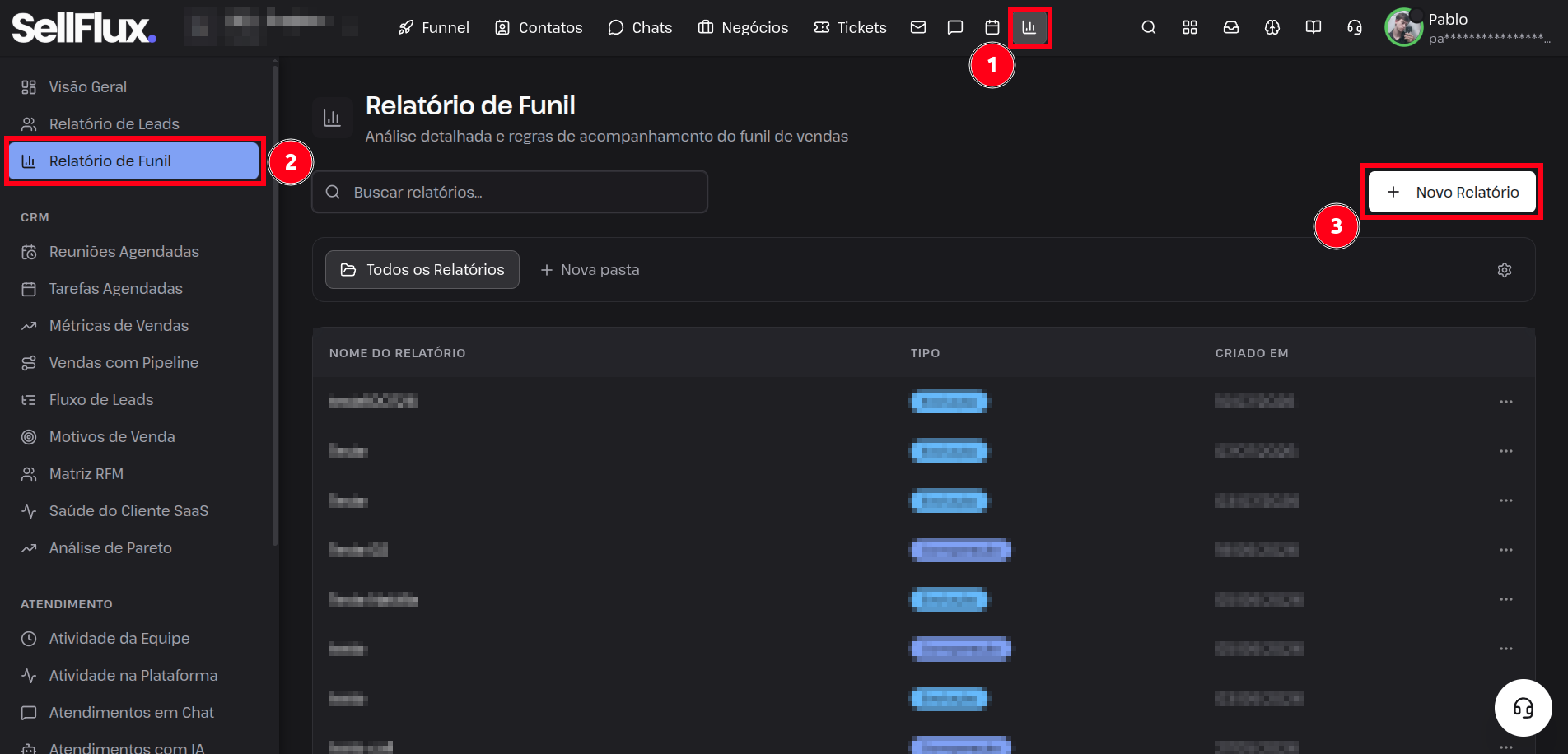Open the inbox tray icon in header
This screenshot has width=1568, height=754.
click(x=1231, y=28)
